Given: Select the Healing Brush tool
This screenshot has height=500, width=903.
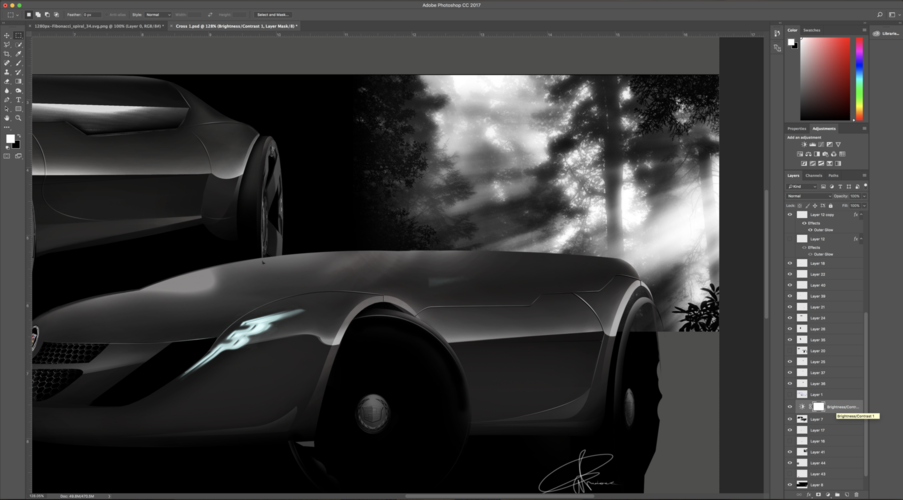Looking at the screenshot, I should coord(7,63).
